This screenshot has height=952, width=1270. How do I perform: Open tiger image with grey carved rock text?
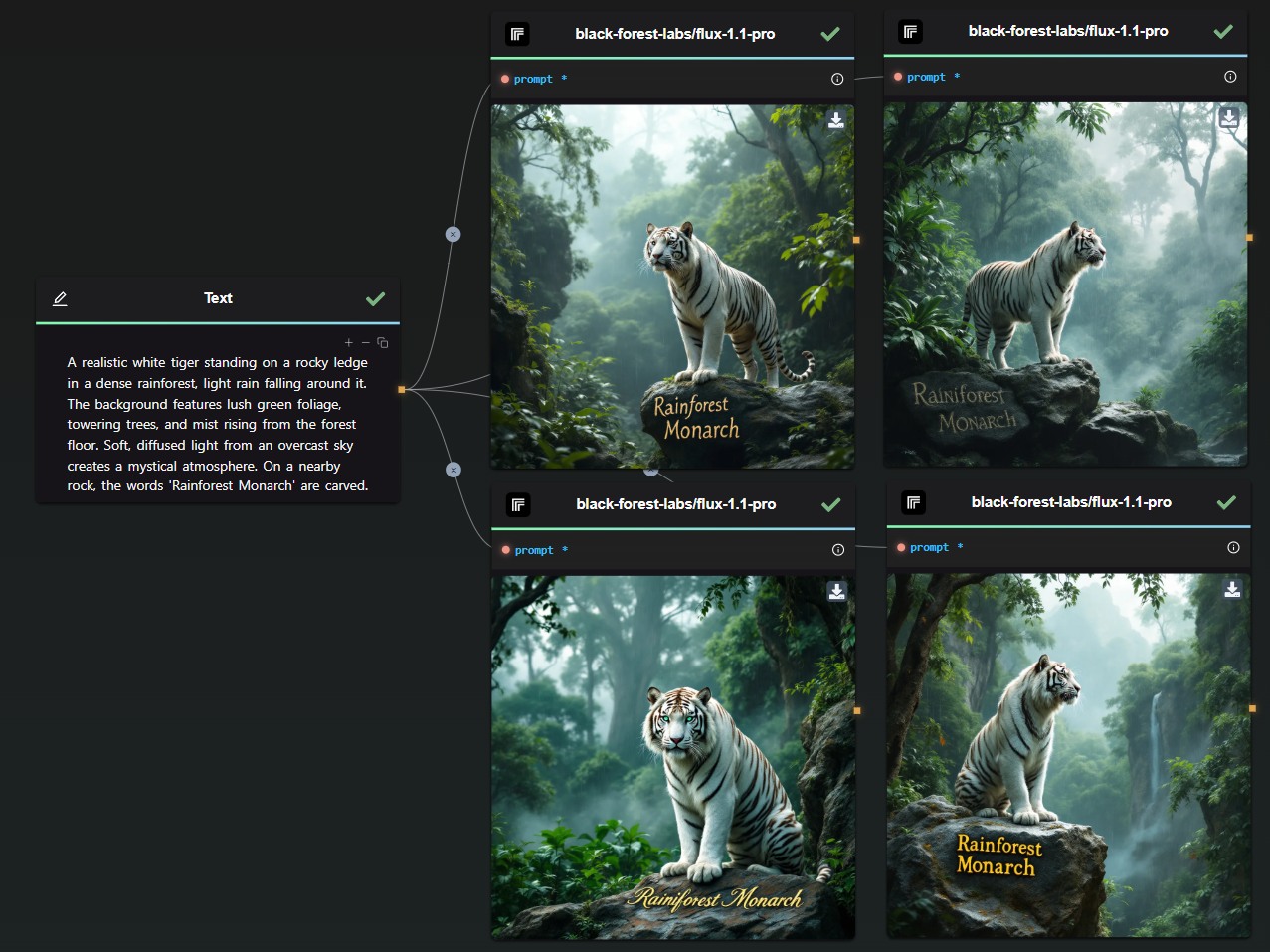click(1065, 284)
